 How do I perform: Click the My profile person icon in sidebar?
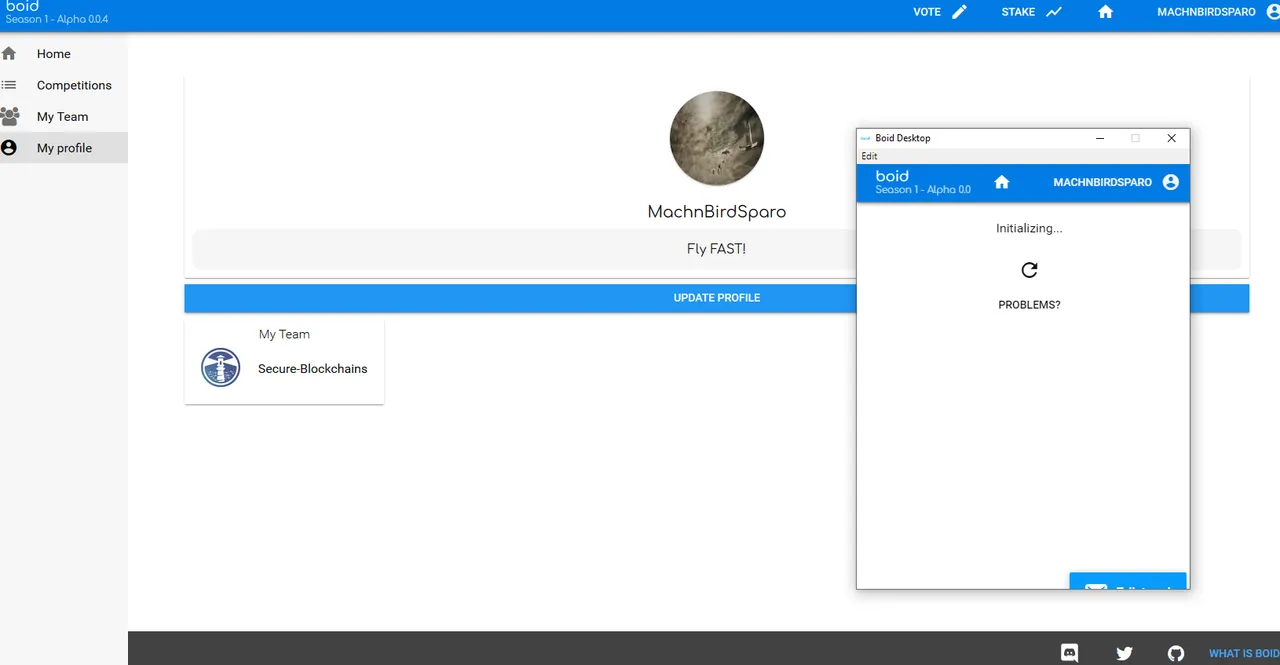pyautogui.click(x=9, y=148)
